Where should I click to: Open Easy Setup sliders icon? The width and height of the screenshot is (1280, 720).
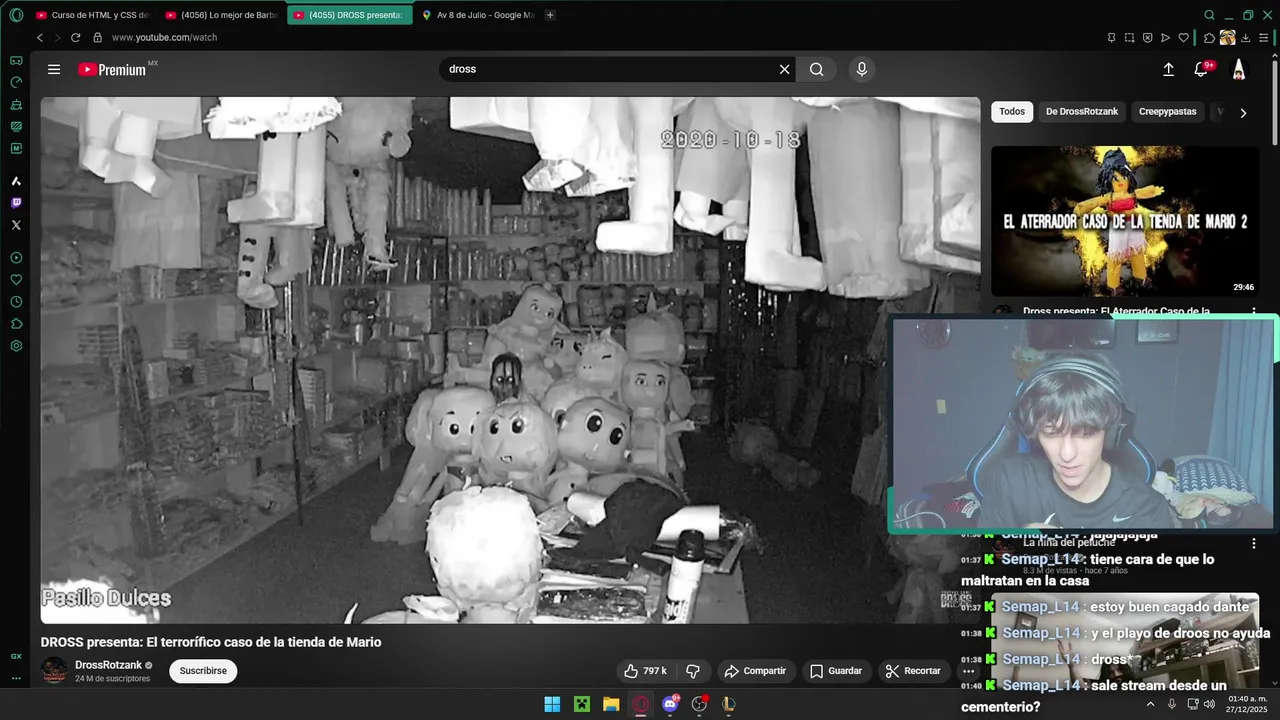point(1264,38)
